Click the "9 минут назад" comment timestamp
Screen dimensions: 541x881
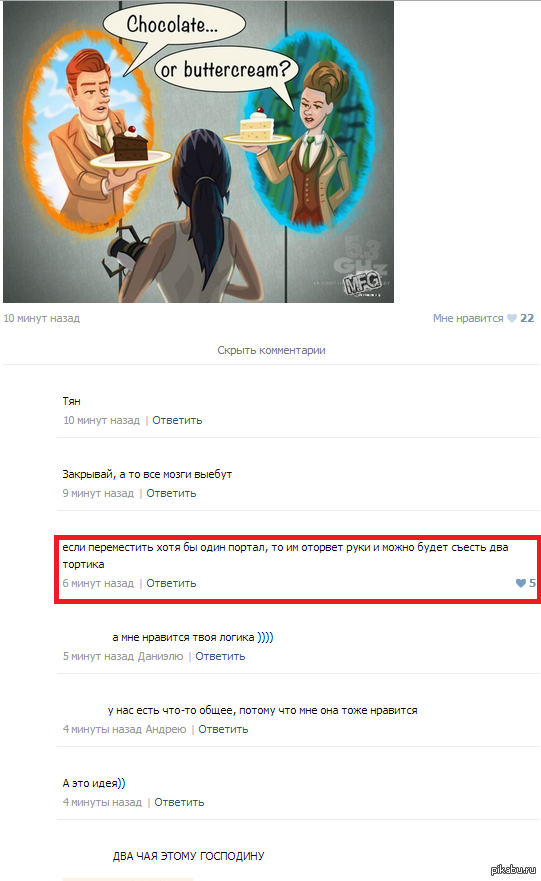98,493
